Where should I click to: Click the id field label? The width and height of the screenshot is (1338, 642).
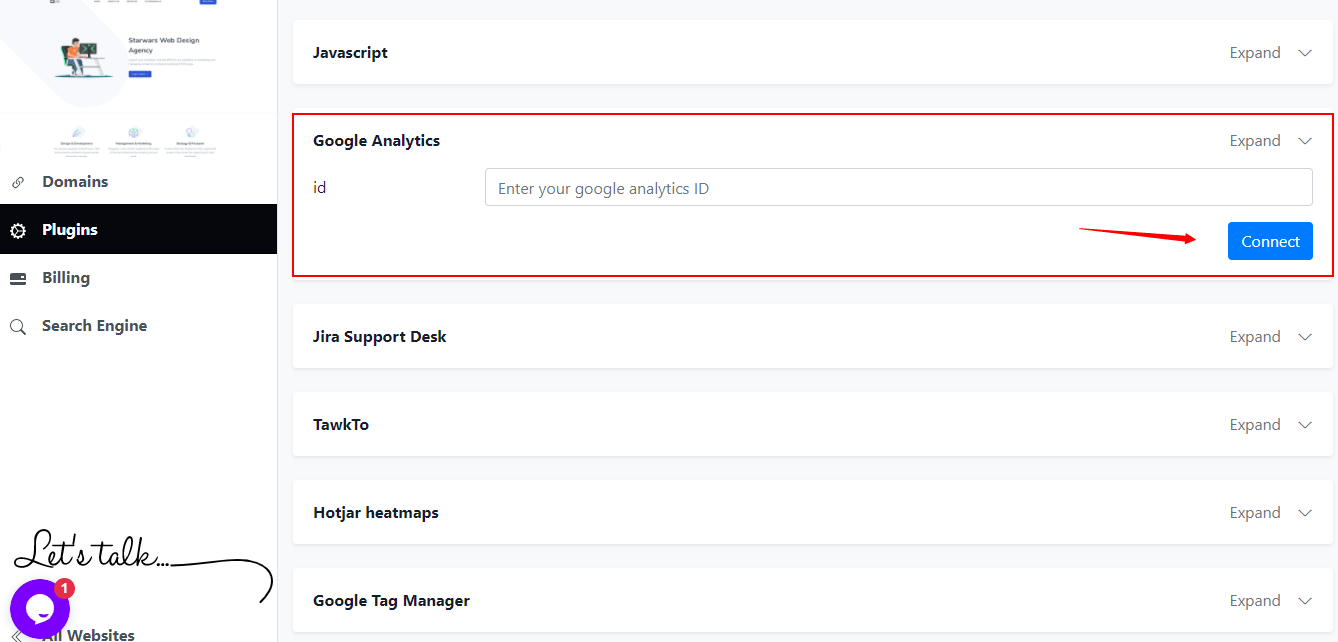(320, 187)
